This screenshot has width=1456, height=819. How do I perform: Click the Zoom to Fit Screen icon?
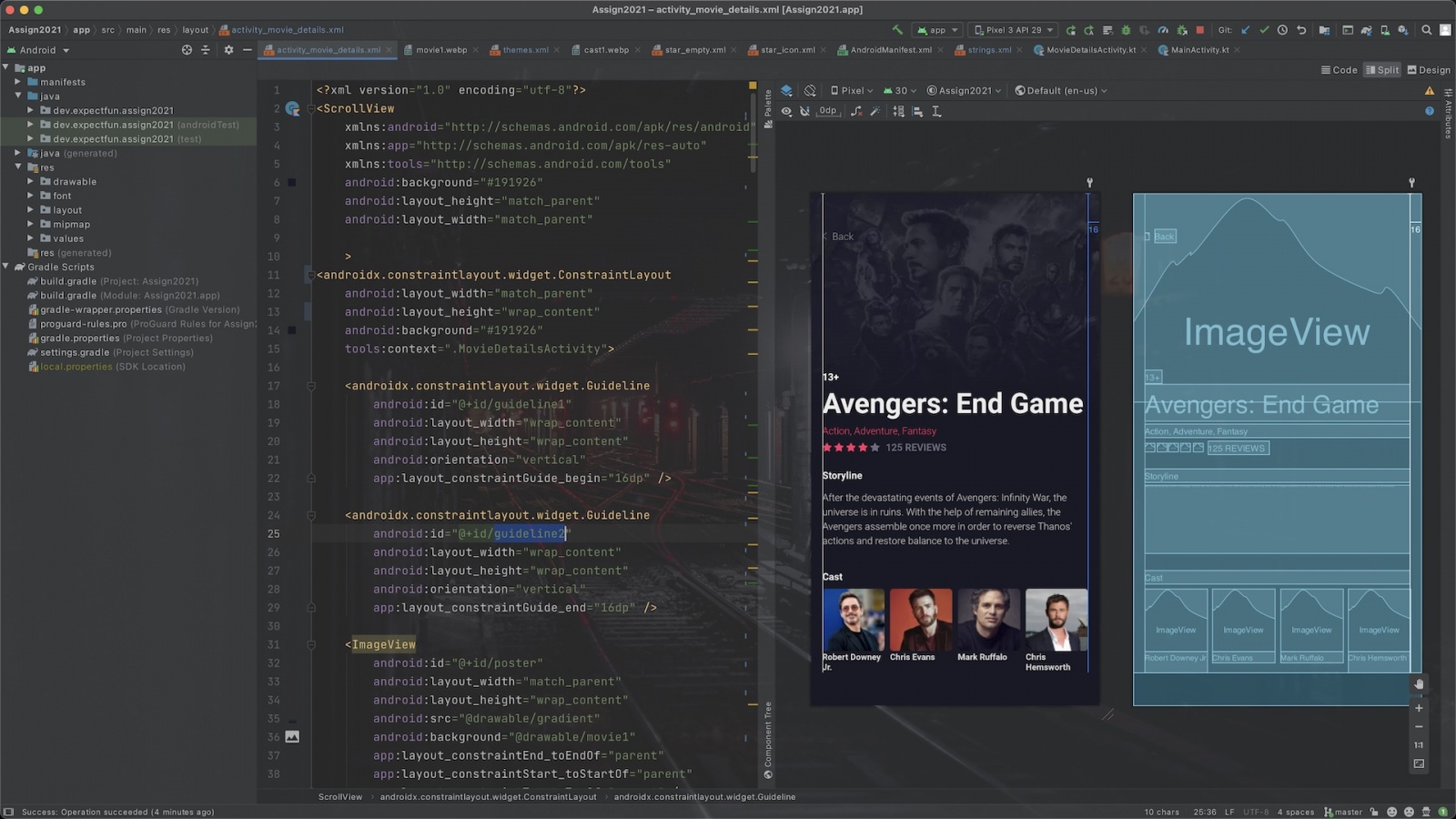click(1419, 764)
